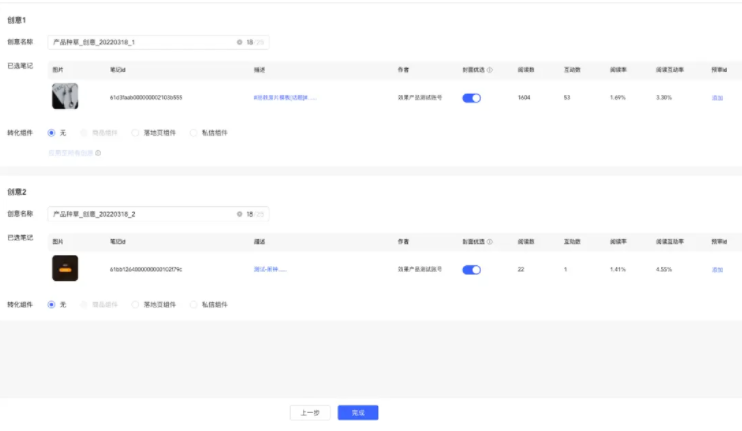The image size is (742, 431).
Task: Turn off 封面优选 switch for note 61d3faab...
Action: click(x=471, y=98)
